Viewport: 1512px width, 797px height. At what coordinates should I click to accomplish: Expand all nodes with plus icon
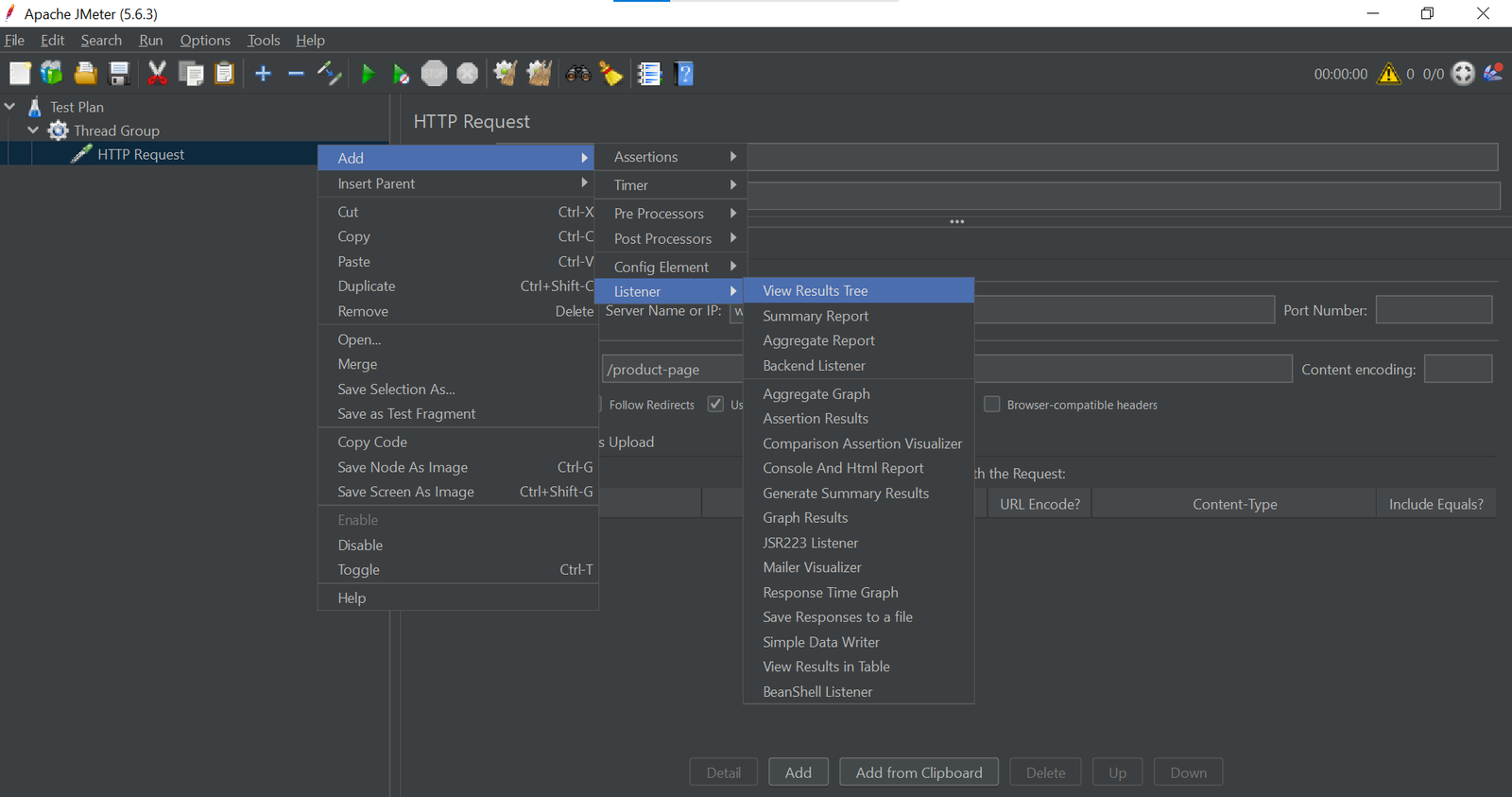(x=263, y=74)
